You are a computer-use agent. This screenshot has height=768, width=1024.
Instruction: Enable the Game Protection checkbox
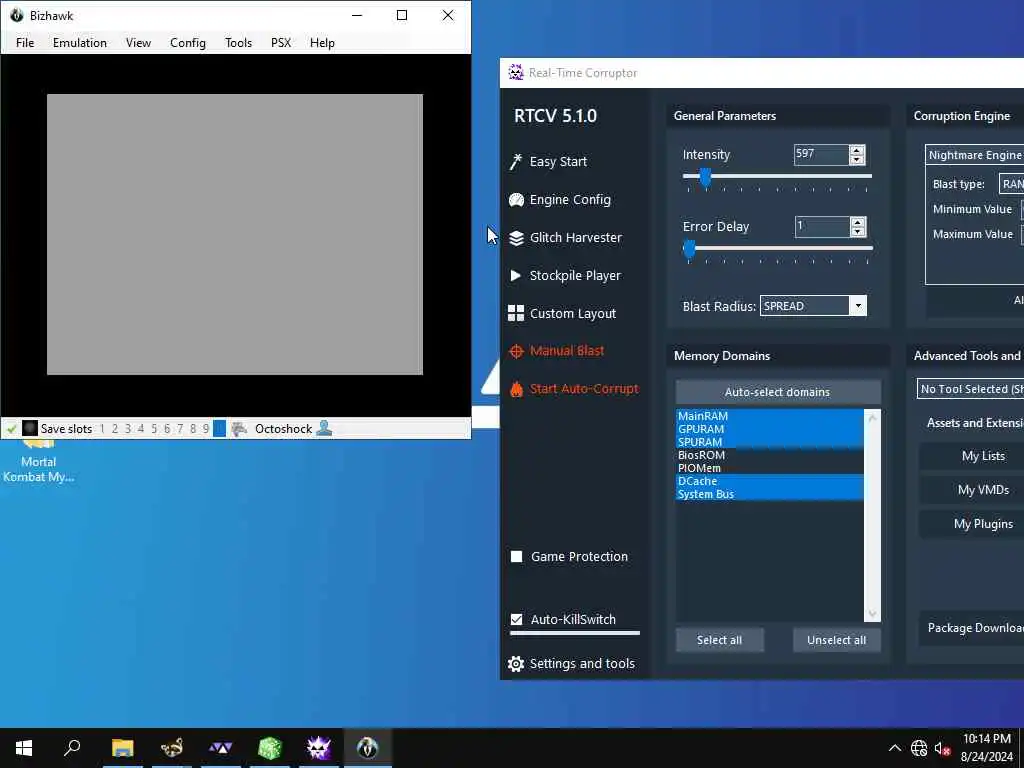click(x=517, y=557)
